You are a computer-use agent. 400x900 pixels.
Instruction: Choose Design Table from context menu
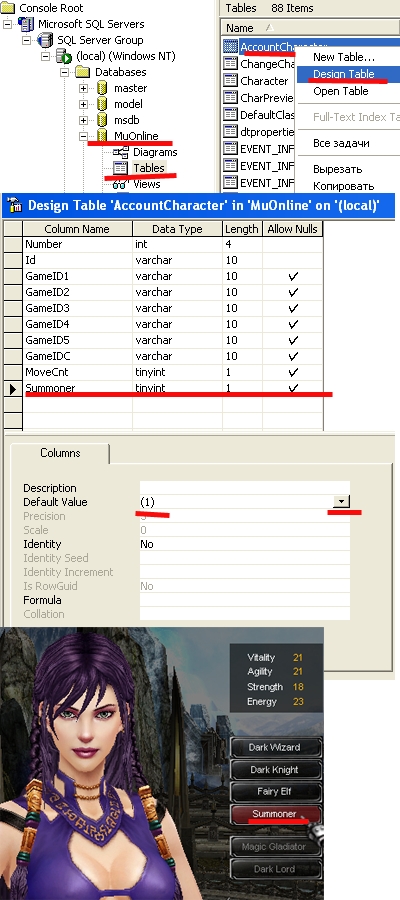point(344,74)
